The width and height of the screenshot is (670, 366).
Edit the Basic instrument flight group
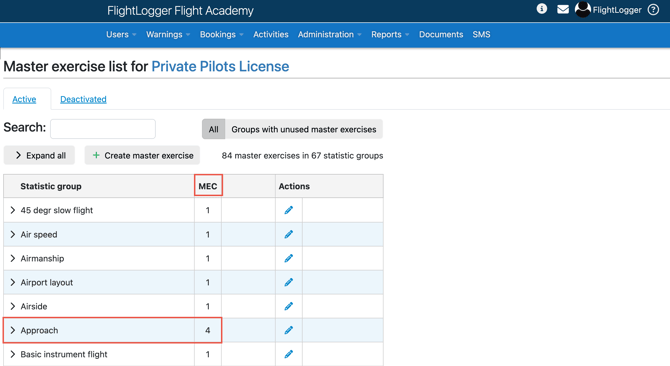(289, 354)
